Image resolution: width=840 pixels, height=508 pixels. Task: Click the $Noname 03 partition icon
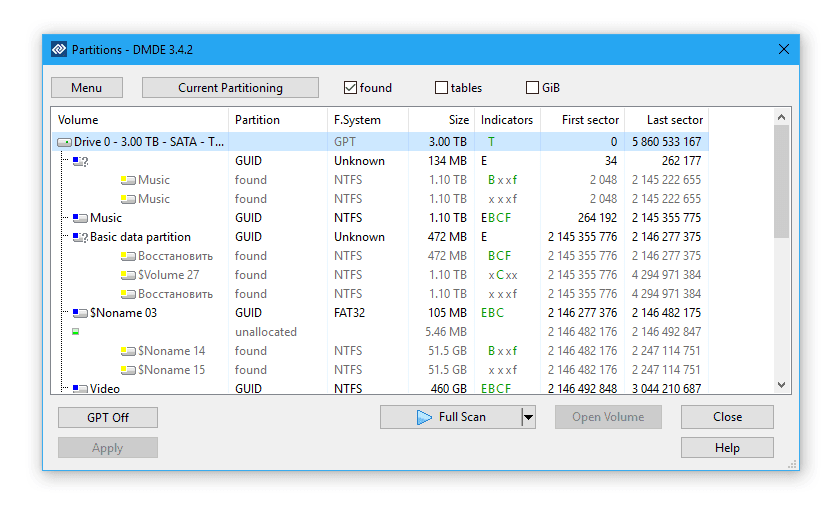point(80,313)
